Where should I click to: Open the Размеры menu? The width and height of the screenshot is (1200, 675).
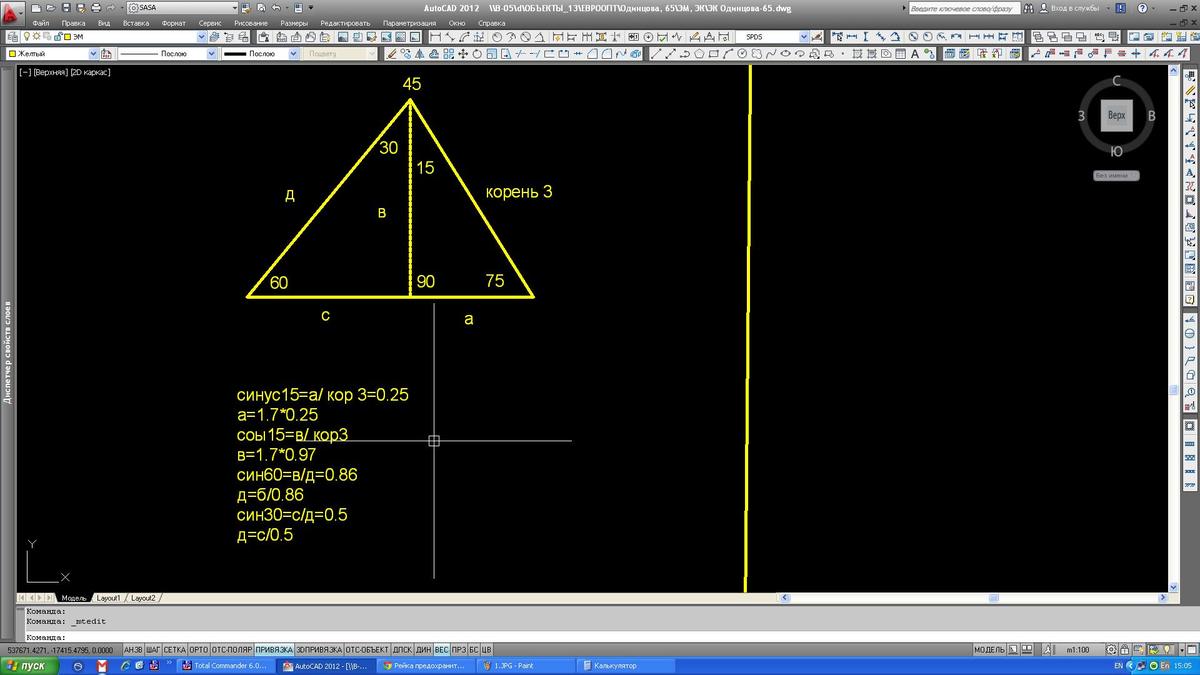[294, 22]
